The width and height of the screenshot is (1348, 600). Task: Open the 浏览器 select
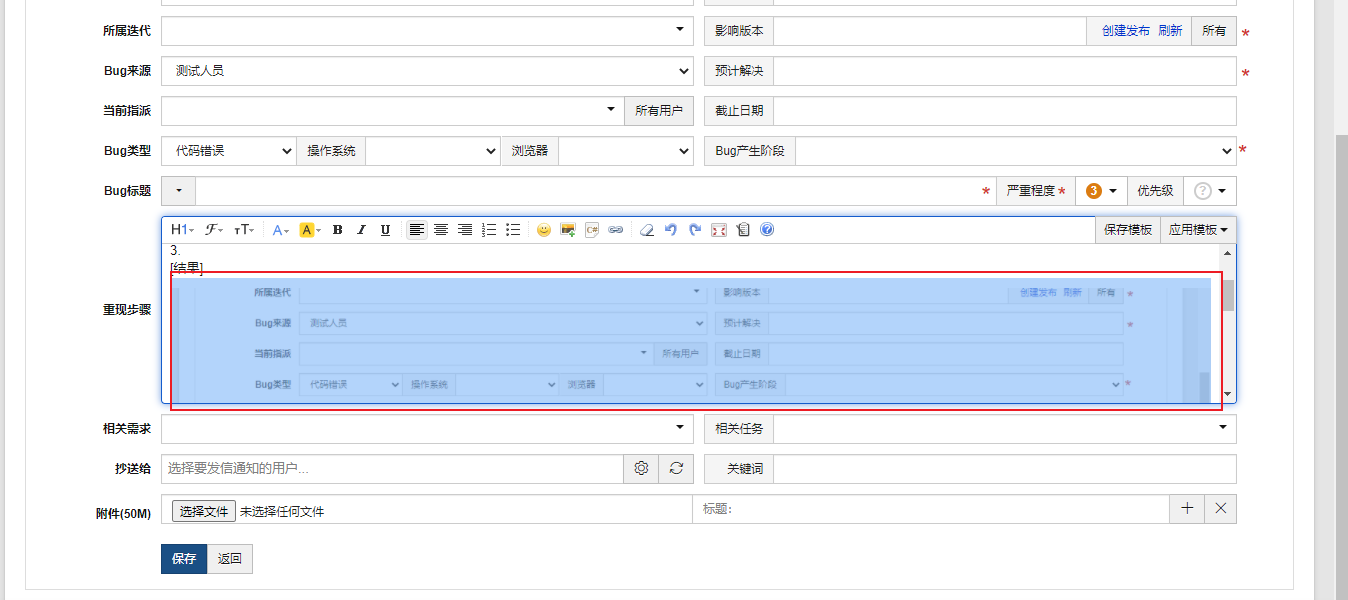point(625,151)
